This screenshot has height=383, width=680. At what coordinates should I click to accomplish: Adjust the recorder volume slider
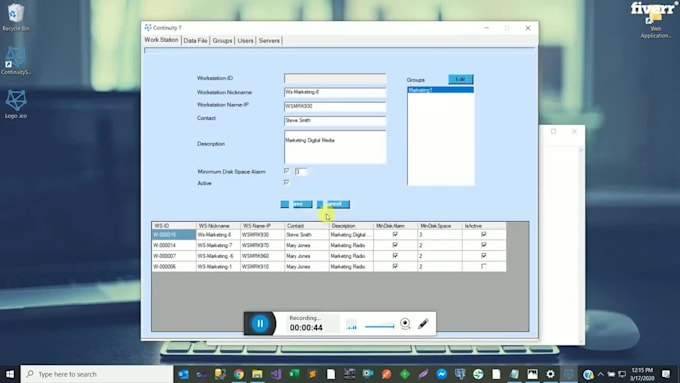379,326
